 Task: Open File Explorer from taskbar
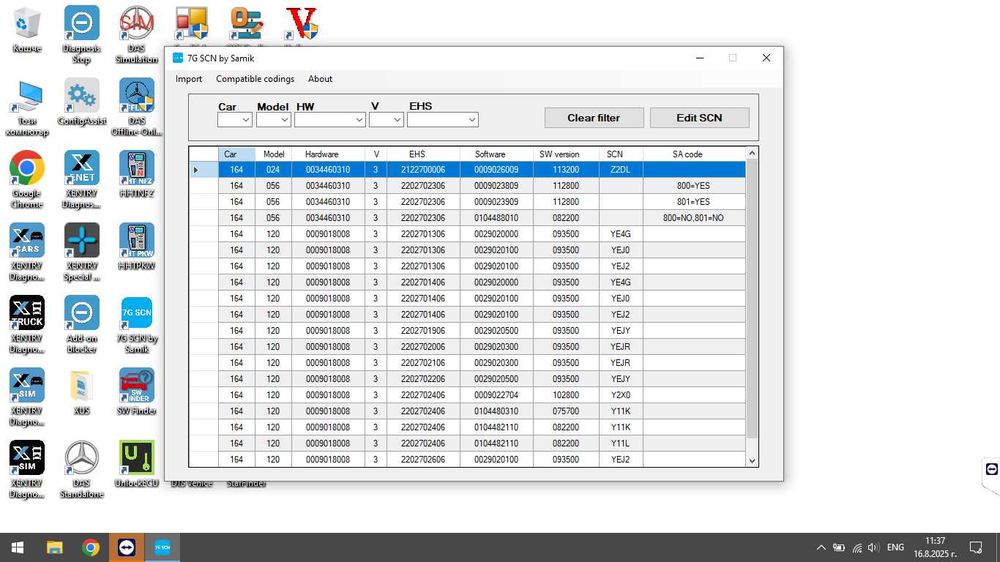55,547
